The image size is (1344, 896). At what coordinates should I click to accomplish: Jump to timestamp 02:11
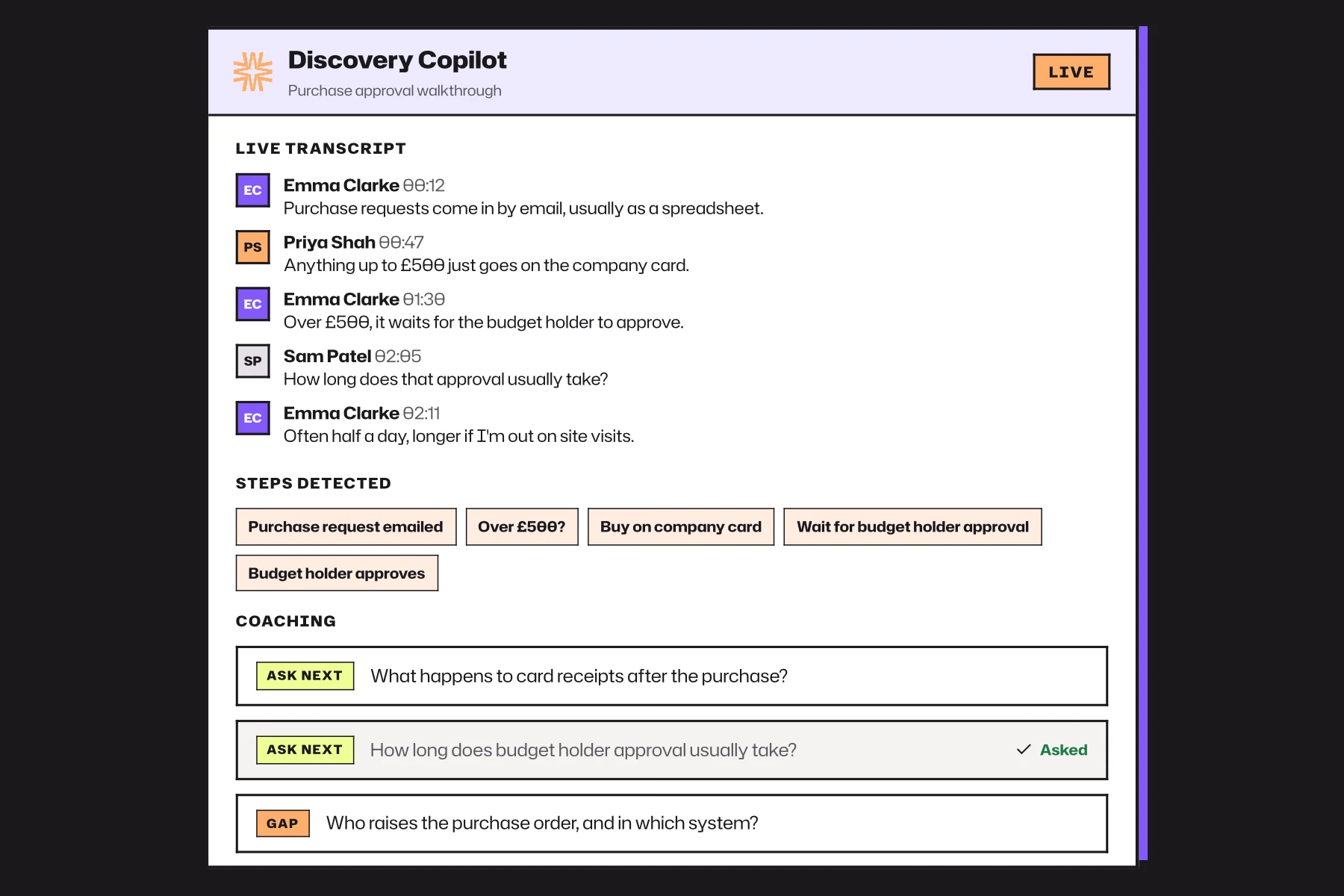422,414
